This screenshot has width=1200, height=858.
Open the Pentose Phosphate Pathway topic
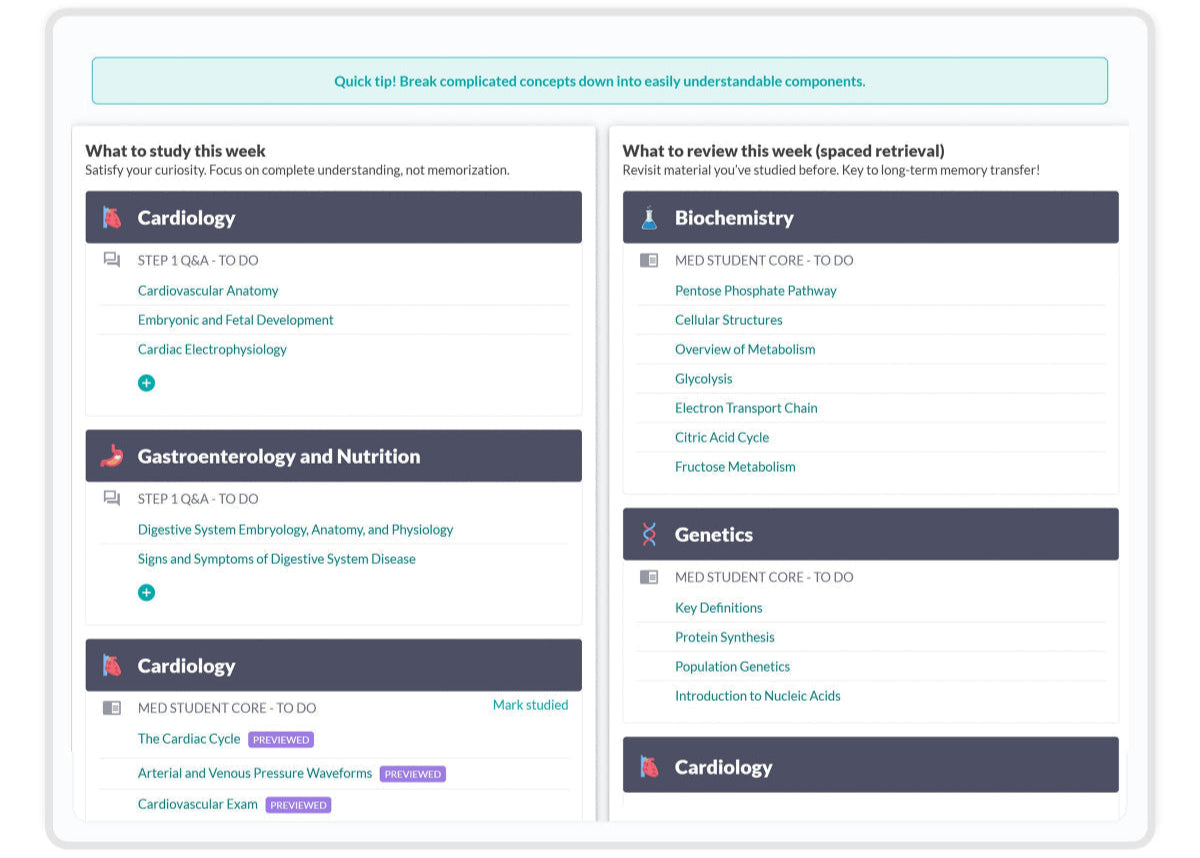pos(755,291)
